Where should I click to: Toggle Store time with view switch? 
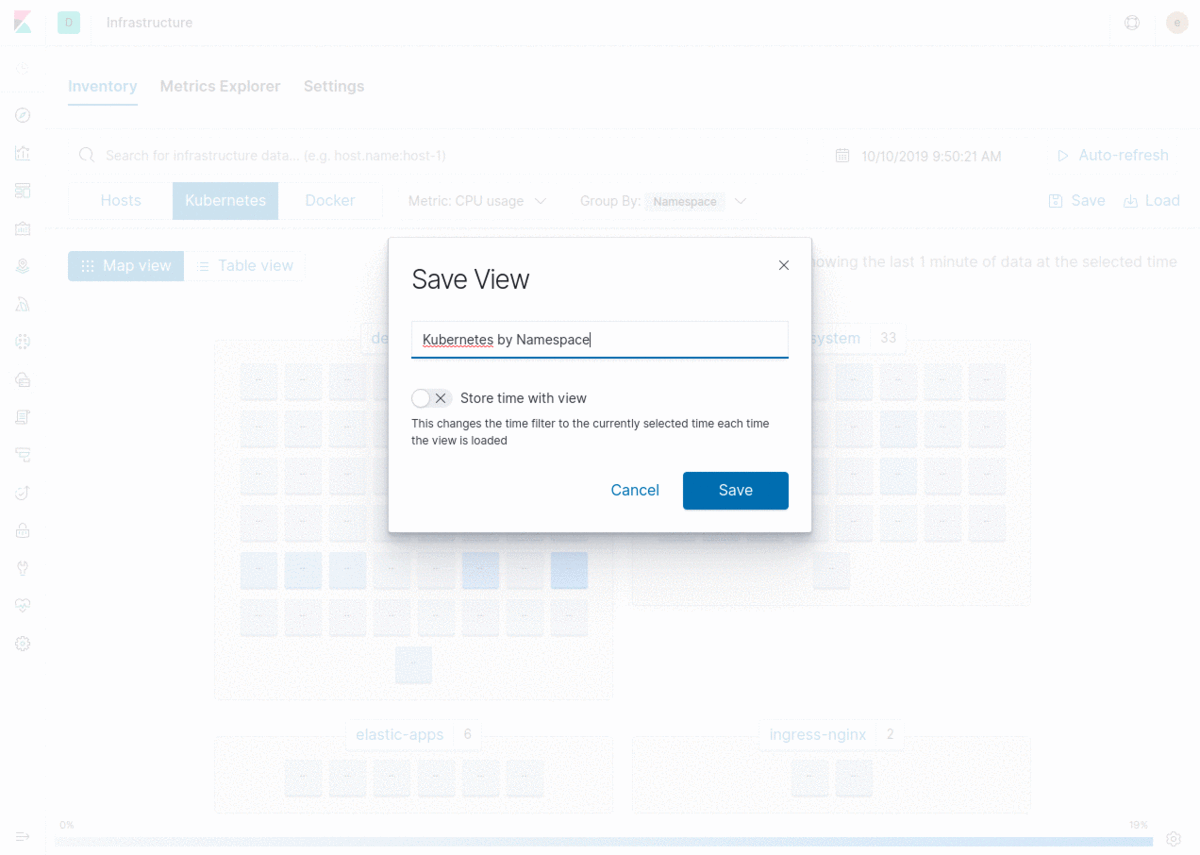(x=431, y=398)
